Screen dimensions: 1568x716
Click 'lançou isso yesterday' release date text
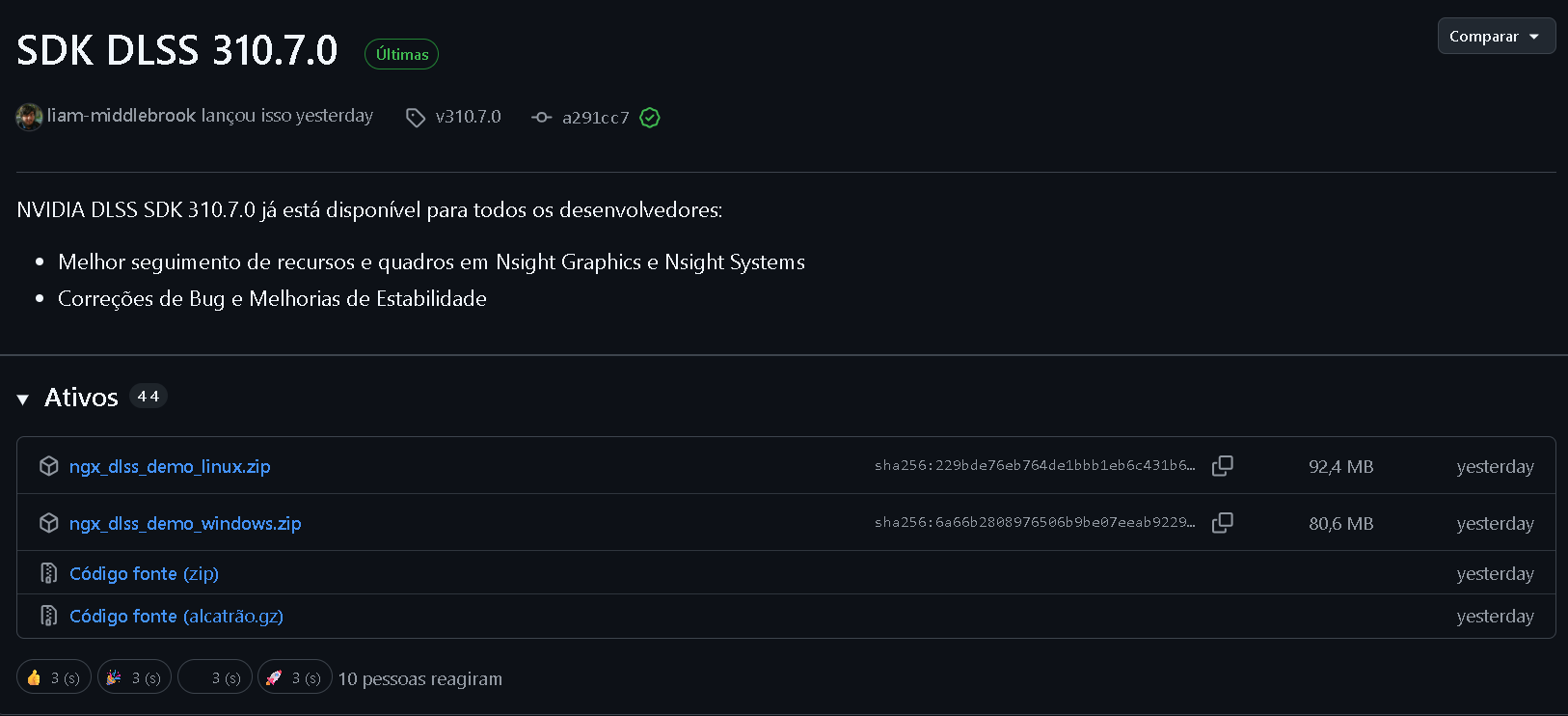[x=287, y=116]
